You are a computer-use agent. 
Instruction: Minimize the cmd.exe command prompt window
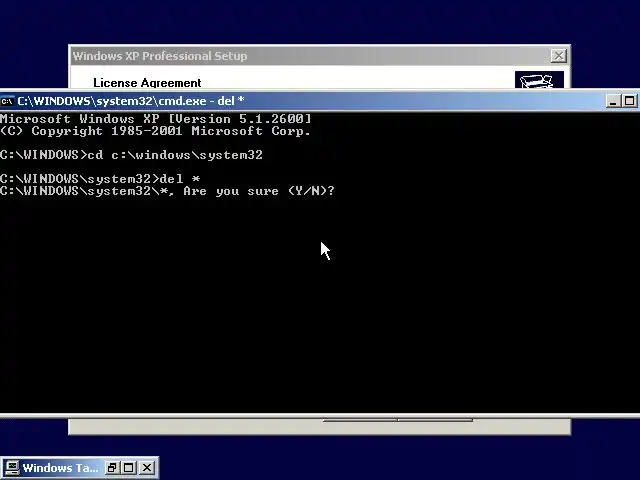pos(613,101)
